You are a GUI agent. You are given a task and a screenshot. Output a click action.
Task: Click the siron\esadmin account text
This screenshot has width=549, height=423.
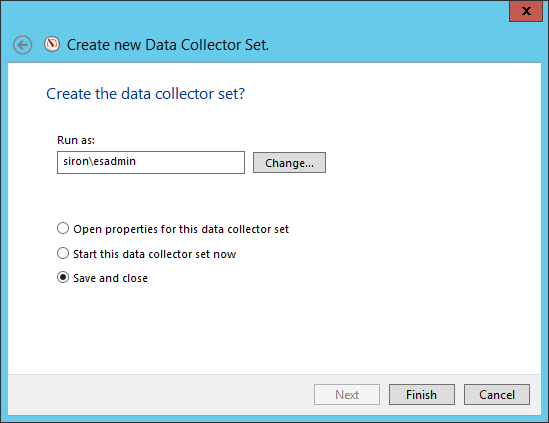[x=99, y=161]
